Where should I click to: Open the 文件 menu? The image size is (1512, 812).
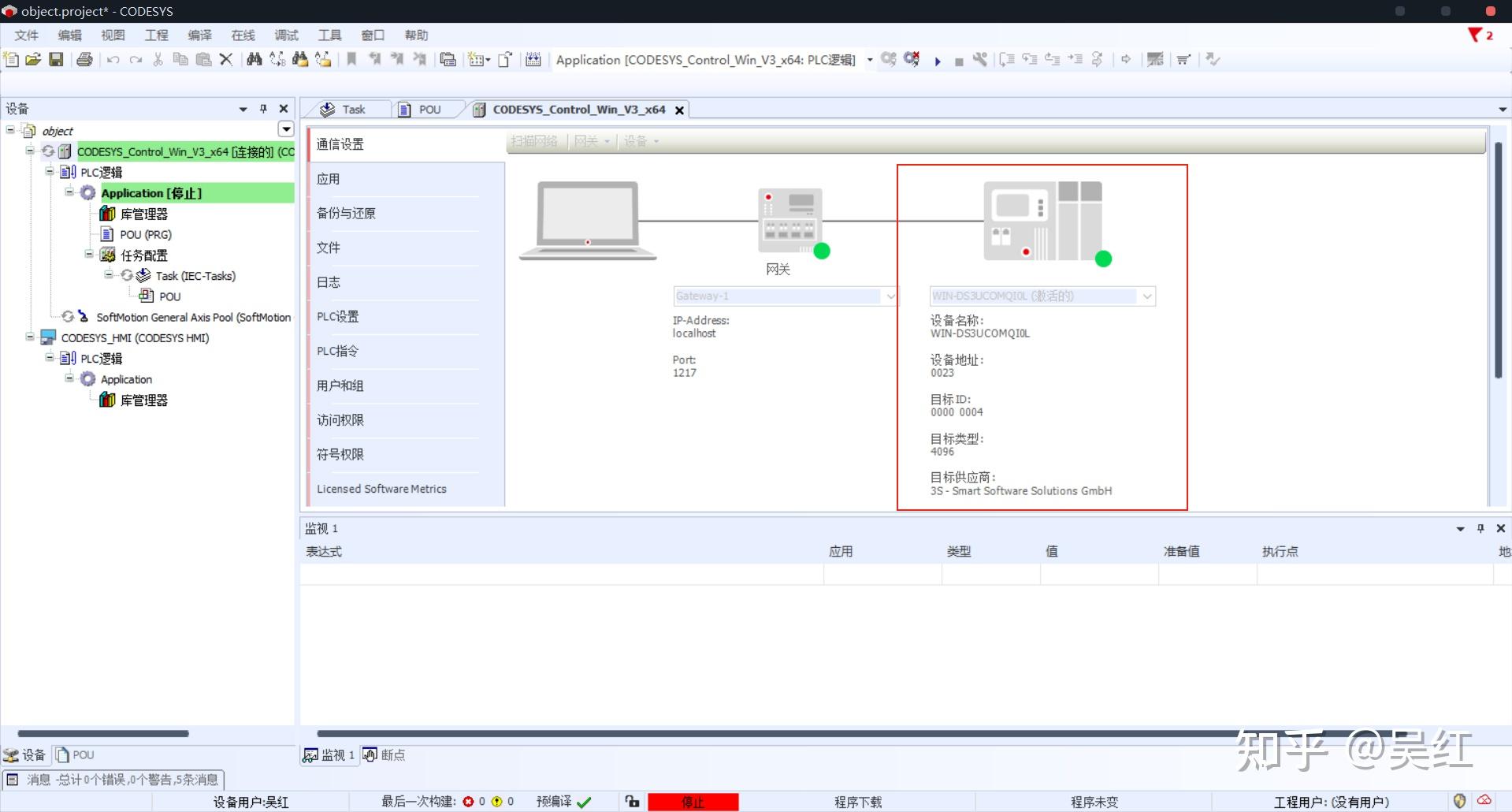click(27, 35)
